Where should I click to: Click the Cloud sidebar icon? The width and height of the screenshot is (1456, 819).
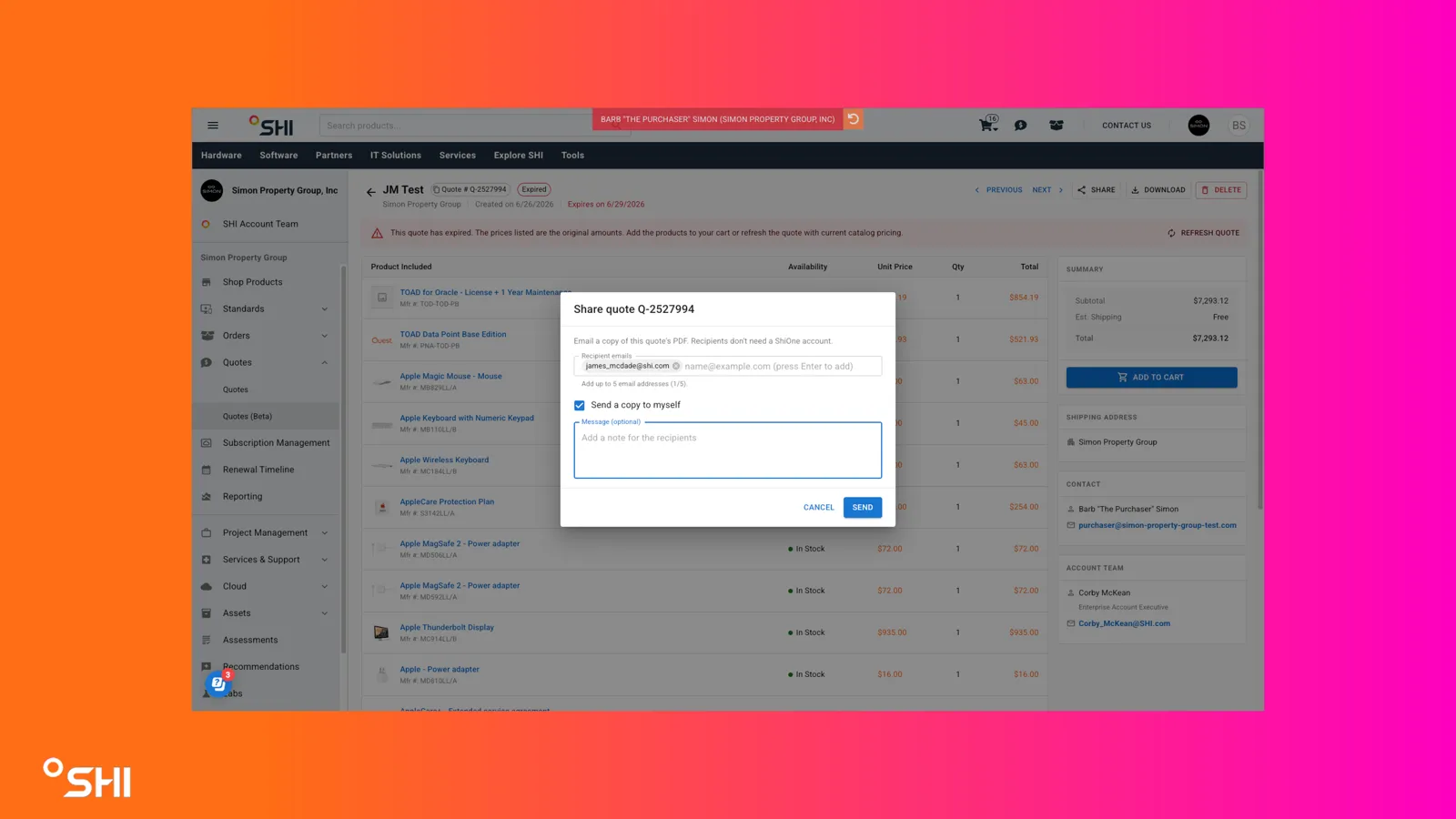tap(207, 586)
